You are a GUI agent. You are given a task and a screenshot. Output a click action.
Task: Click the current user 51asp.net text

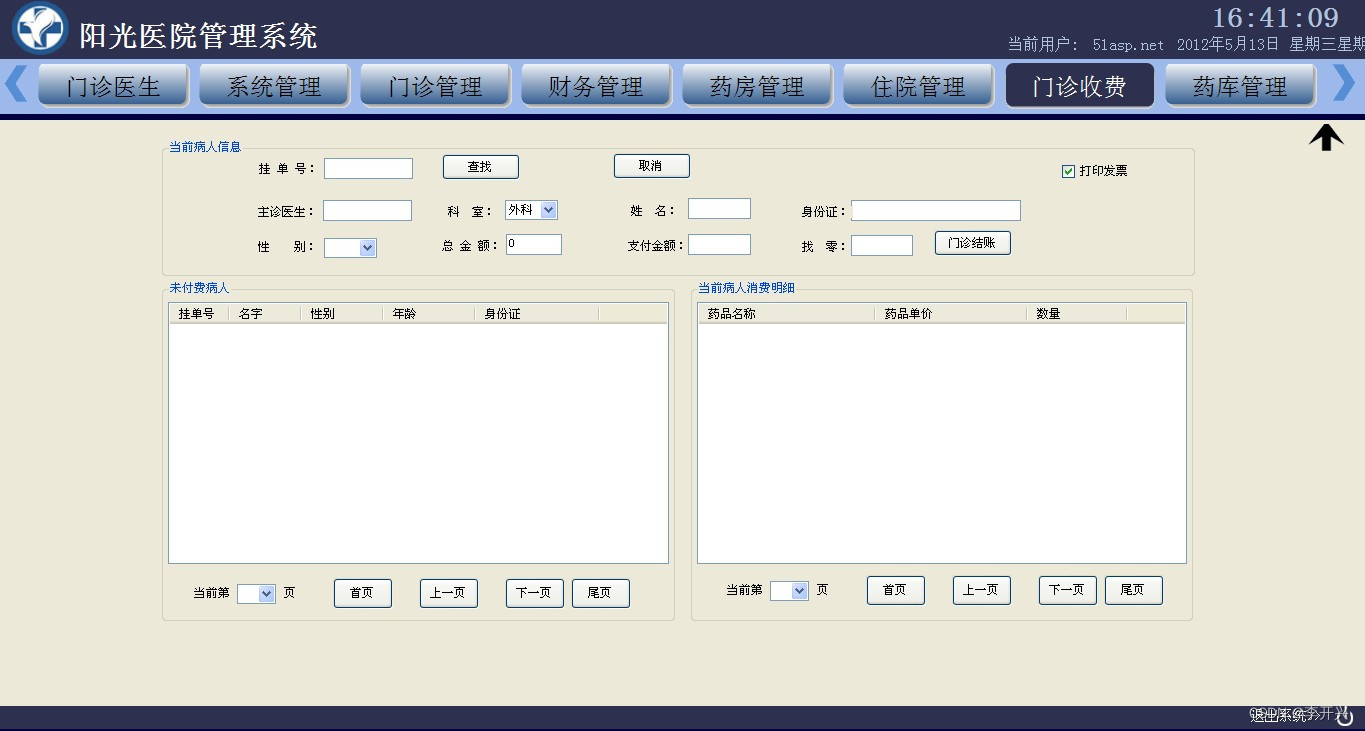(x=1128, y=45)
